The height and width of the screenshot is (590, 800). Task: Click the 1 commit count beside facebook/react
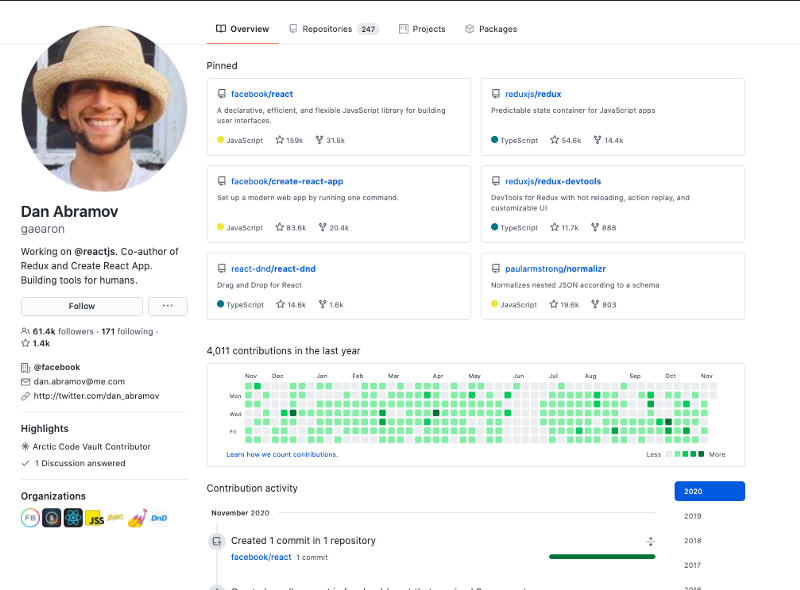coord(312,557)
